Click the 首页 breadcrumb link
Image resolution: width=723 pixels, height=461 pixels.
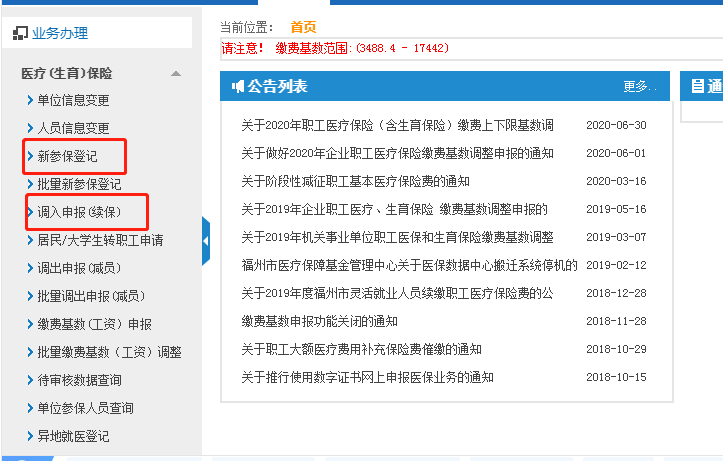pyautogui.click(x=303, y=27)
